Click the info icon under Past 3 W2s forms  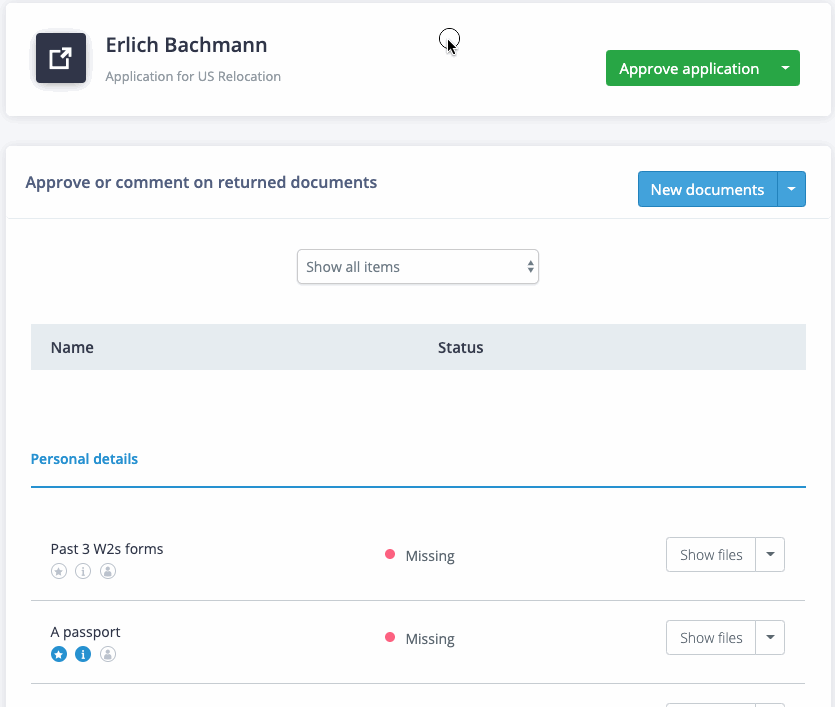[83, 571]
